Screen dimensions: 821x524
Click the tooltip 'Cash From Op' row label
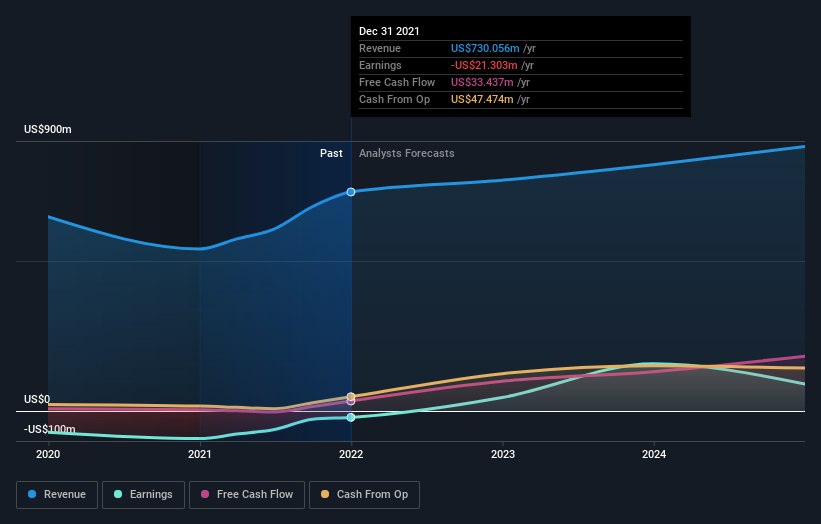tap(394, 99)
